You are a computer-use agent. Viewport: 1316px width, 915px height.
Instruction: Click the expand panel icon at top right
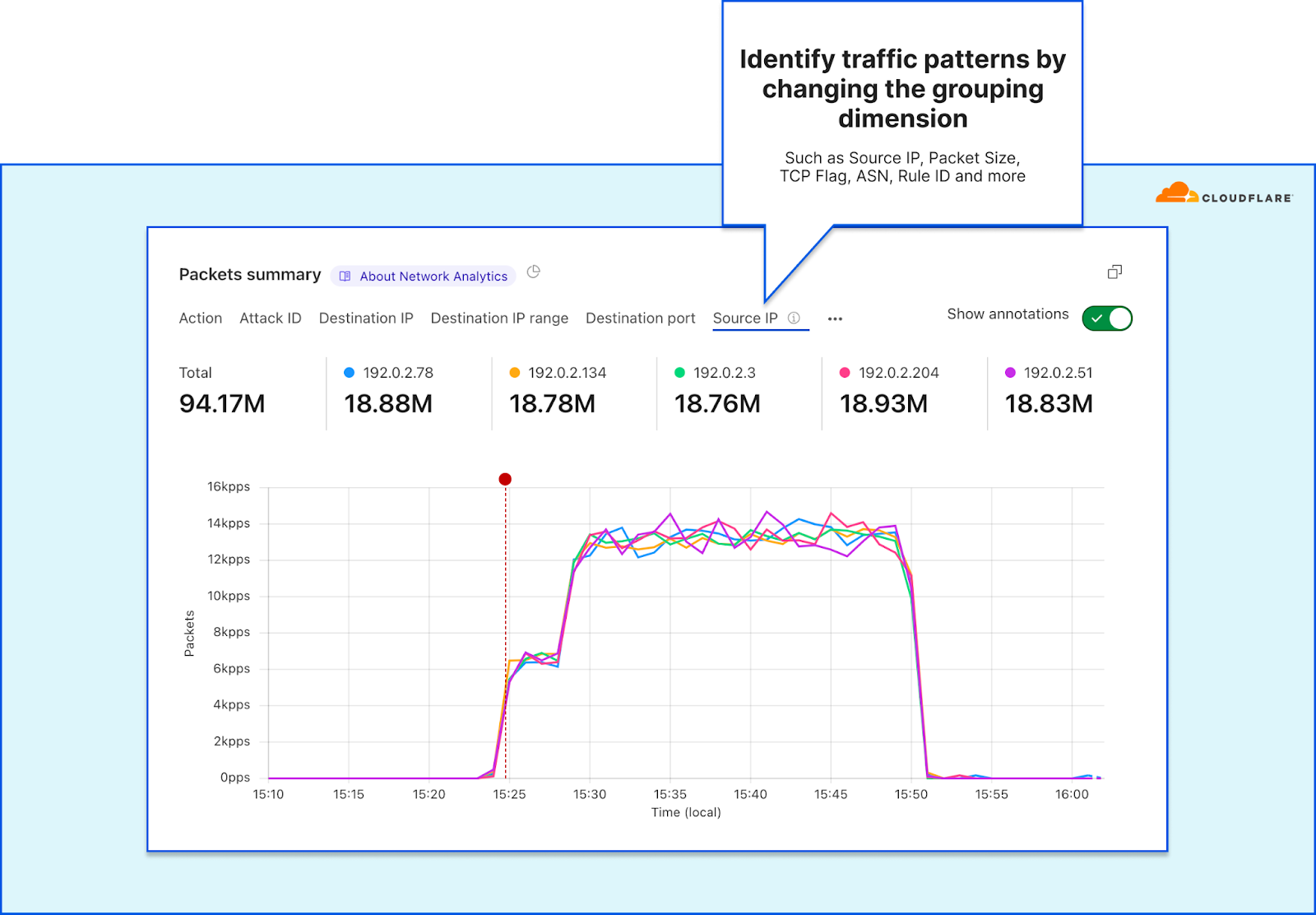coord(1114,272)
